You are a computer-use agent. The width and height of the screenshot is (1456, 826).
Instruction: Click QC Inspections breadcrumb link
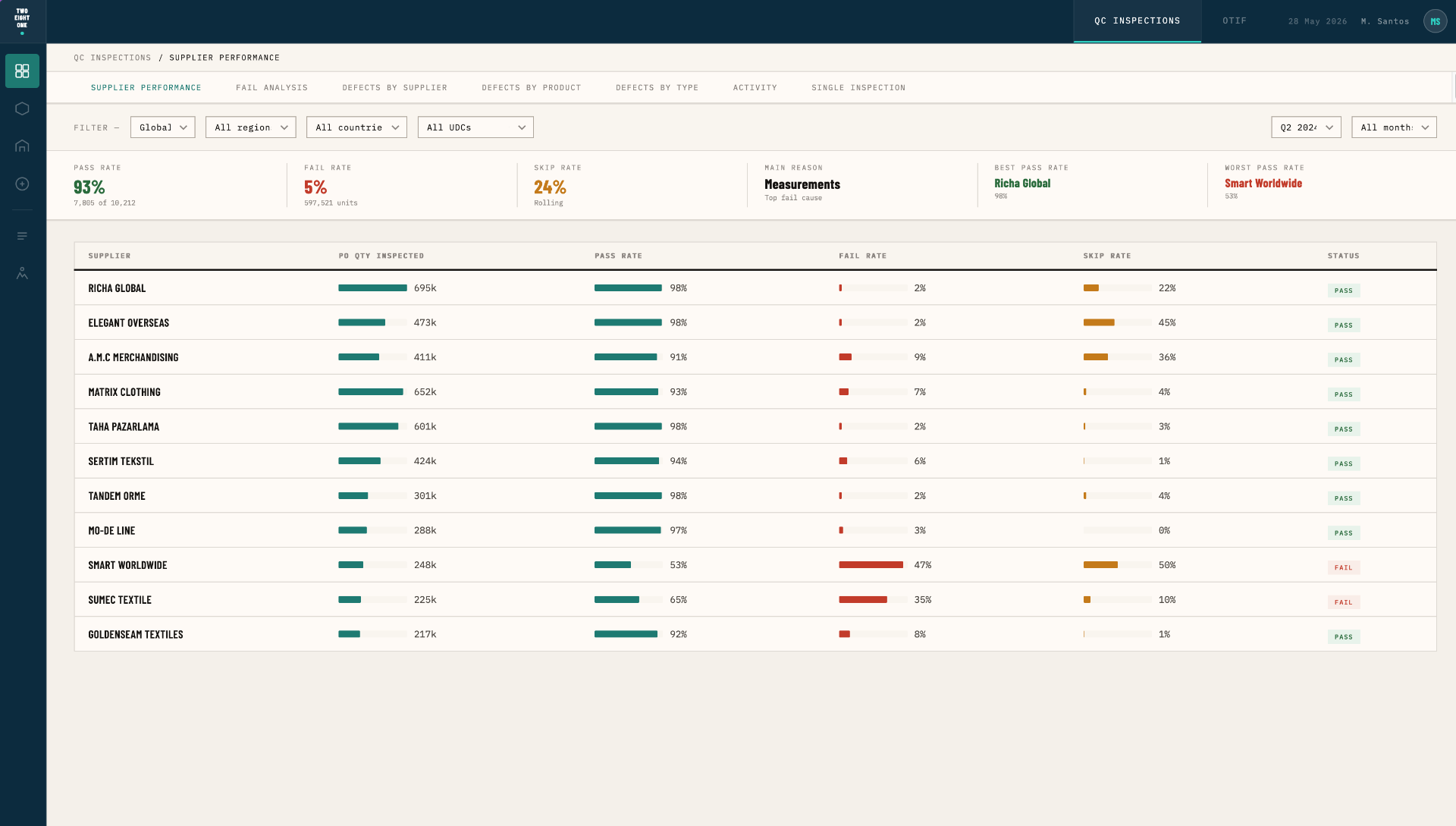click(x=112, y=58)
